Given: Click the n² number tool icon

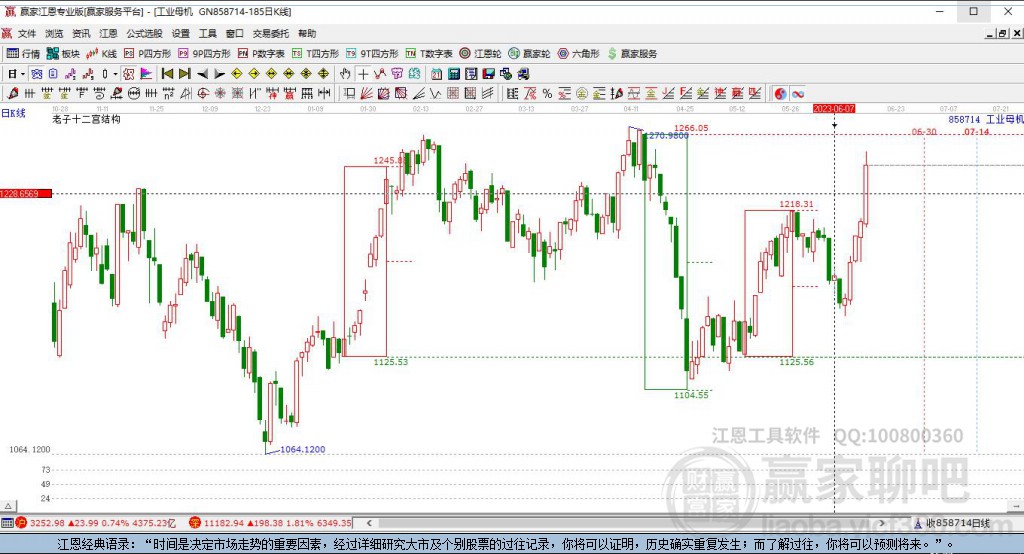Looking at the screenshot, I should (168, 93).
